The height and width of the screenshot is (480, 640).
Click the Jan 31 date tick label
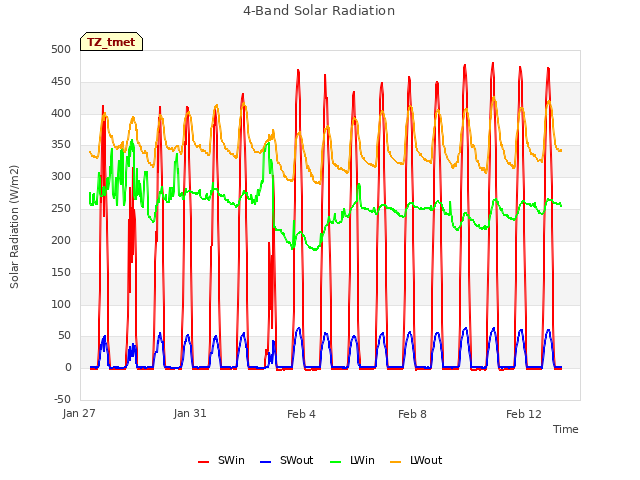click(190, 413)
